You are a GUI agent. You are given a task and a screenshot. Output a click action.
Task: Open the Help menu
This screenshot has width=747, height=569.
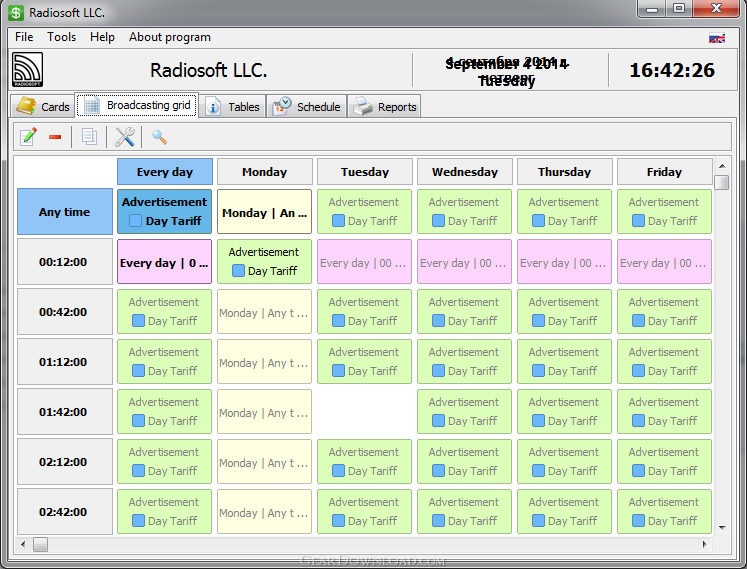tap(102, 37)
